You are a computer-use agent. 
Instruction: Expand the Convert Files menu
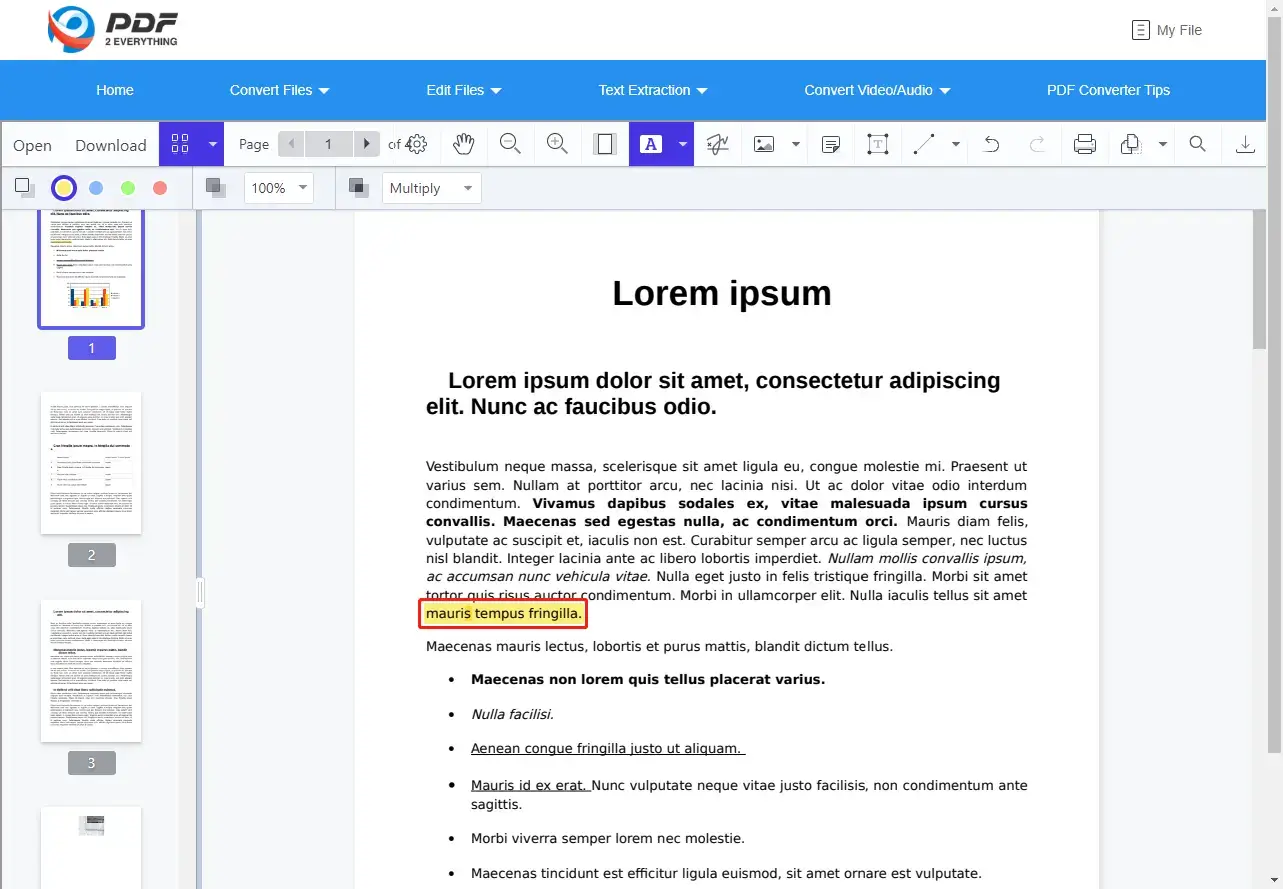(279, 90)
